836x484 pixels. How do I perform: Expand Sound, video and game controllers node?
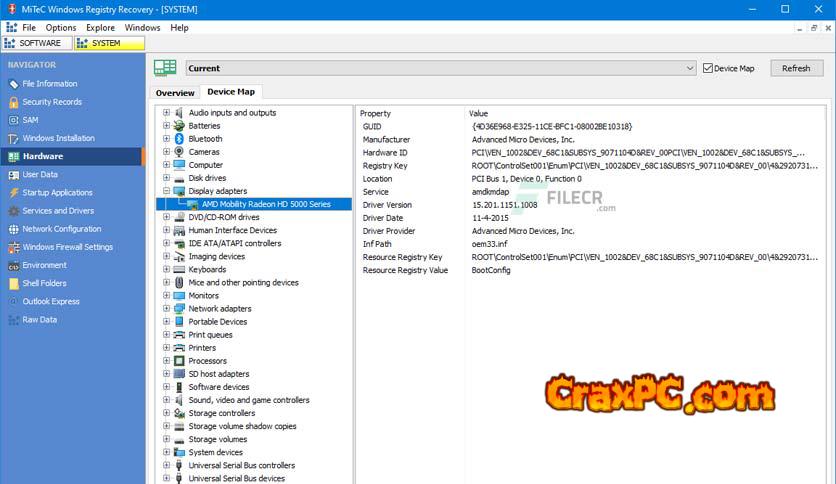pos(166,400)
